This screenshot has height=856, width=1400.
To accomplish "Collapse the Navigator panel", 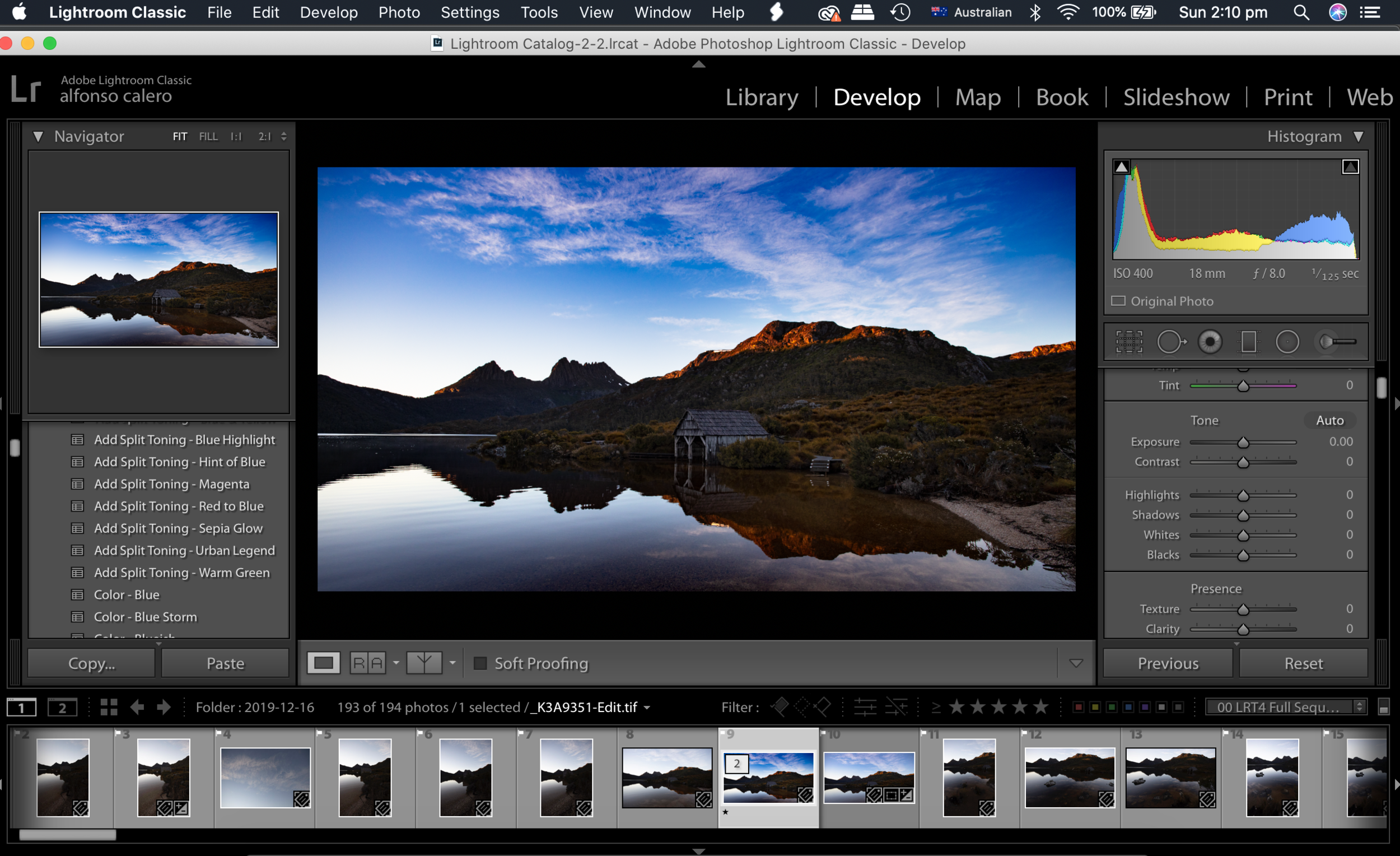I will pyautogui.click(x=38, y=137).
